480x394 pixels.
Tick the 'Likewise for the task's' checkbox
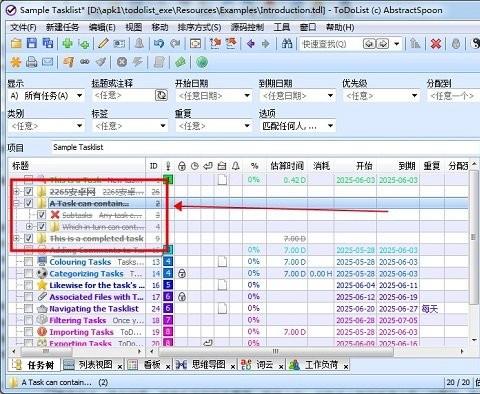(29, 285)
